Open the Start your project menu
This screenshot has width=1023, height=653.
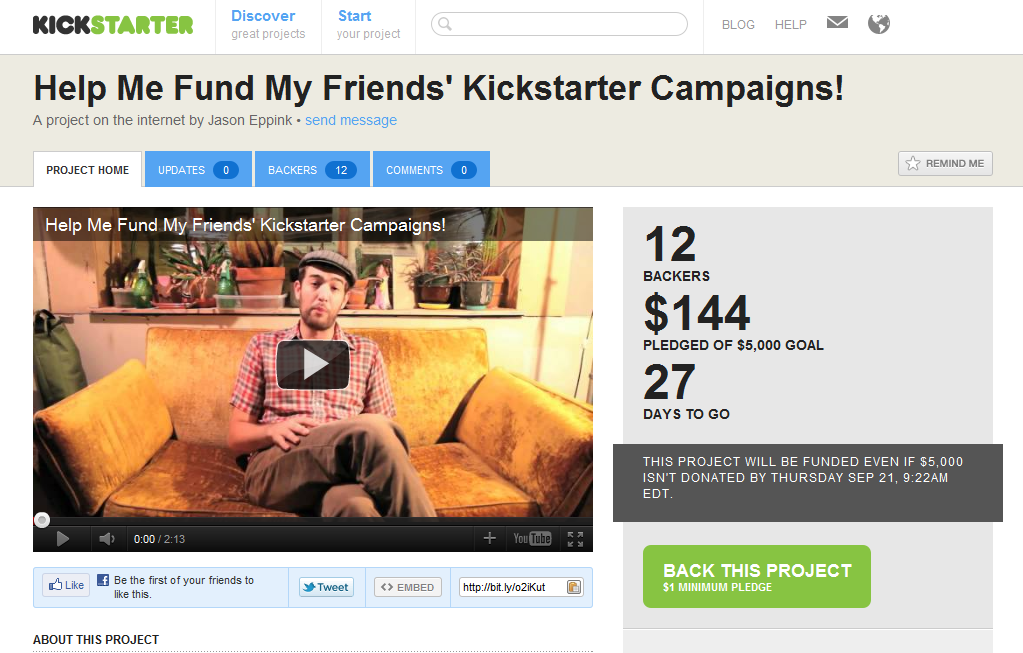coord(368,25)
